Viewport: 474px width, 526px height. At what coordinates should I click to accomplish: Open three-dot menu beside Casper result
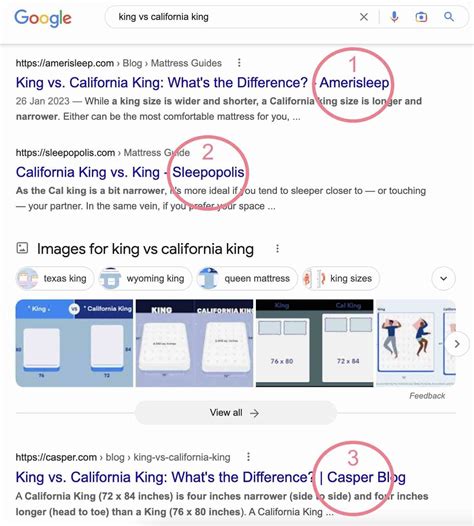click(x=248, y=457)
